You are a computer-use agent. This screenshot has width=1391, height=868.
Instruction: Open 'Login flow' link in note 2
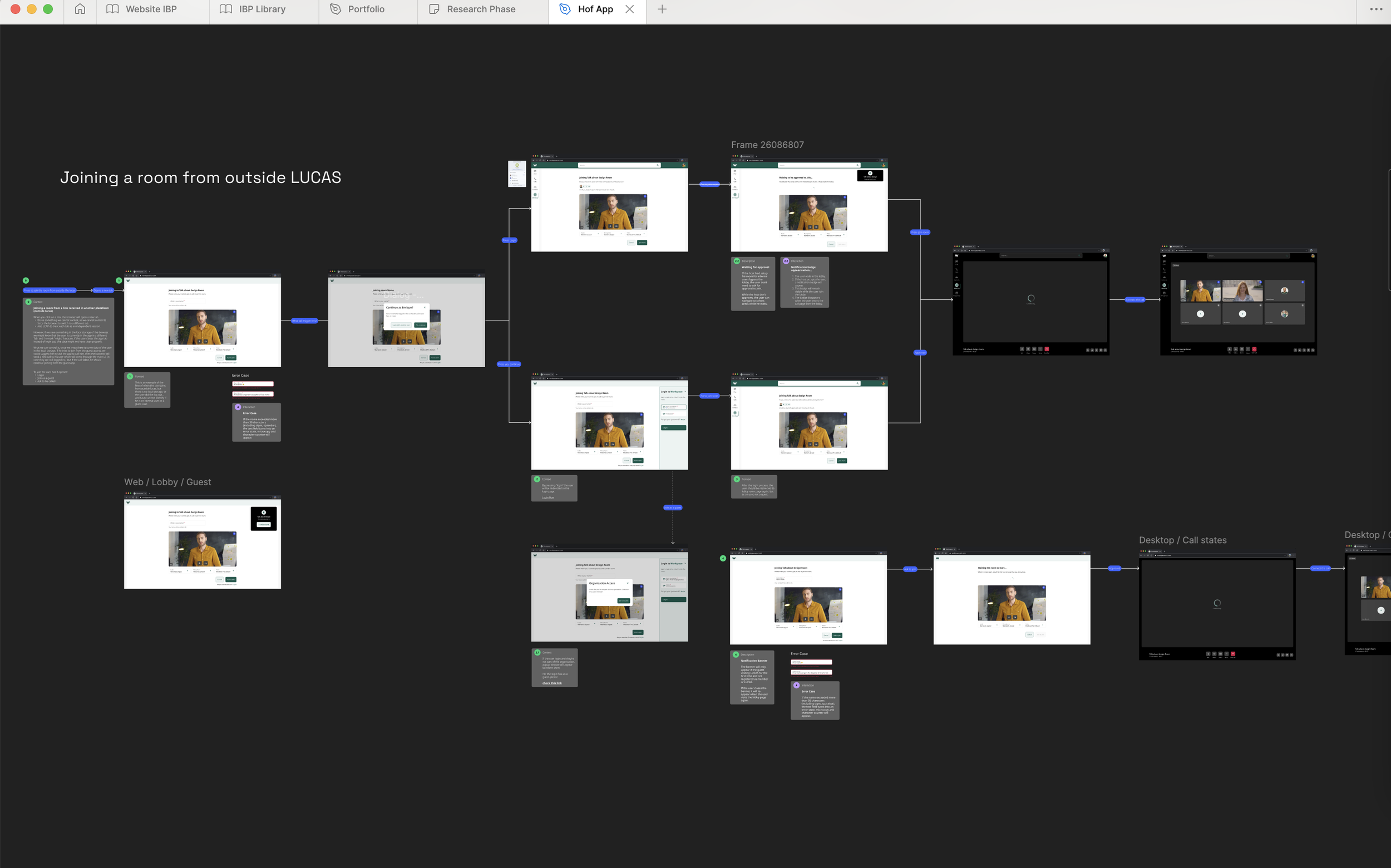(x=548, y=498)
